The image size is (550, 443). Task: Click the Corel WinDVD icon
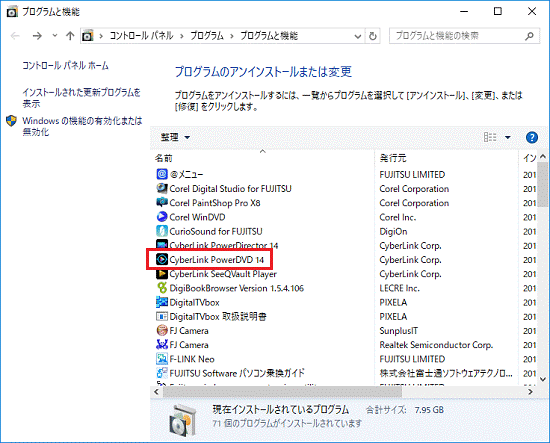[x=162, y=217]
